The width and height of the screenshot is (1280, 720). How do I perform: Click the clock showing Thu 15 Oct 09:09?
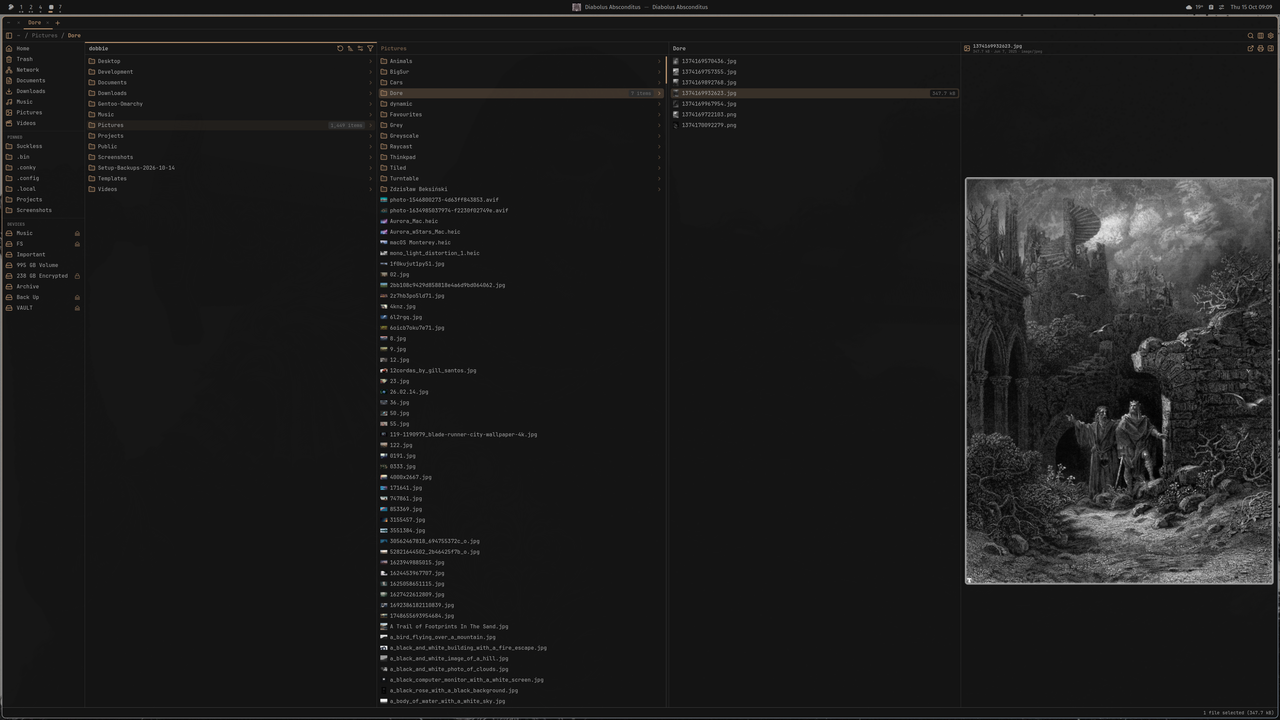1251,7
